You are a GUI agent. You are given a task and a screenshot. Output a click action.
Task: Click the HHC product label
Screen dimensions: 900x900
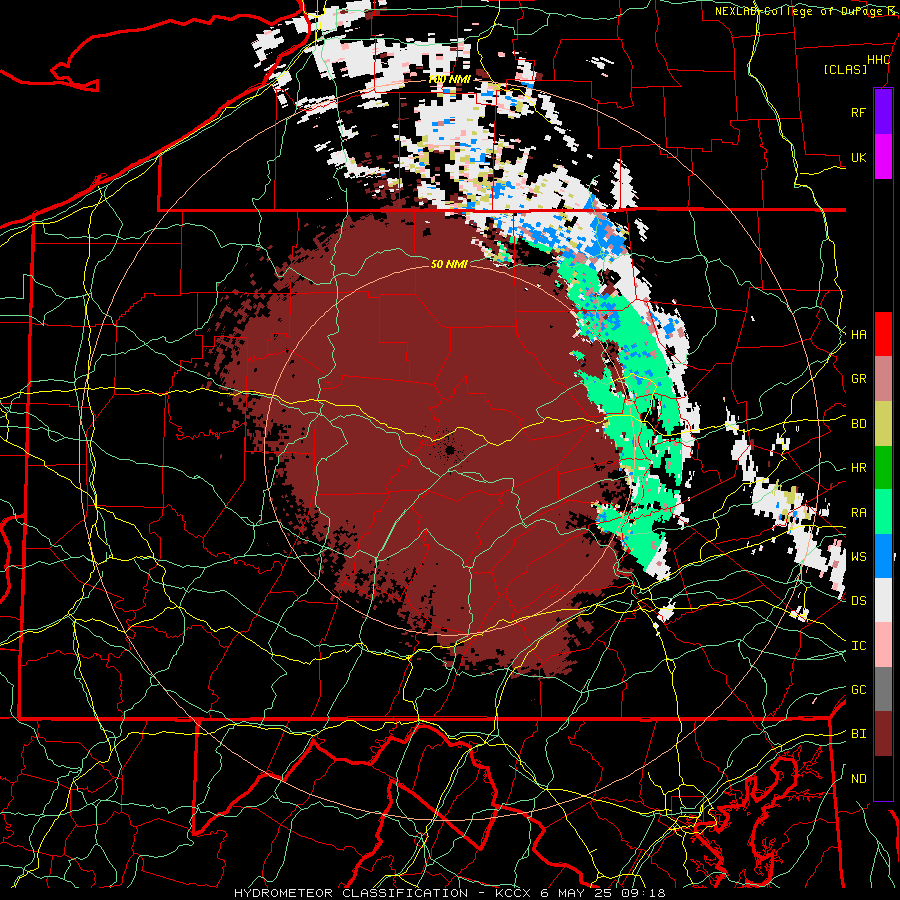click(x=878, y=60)
